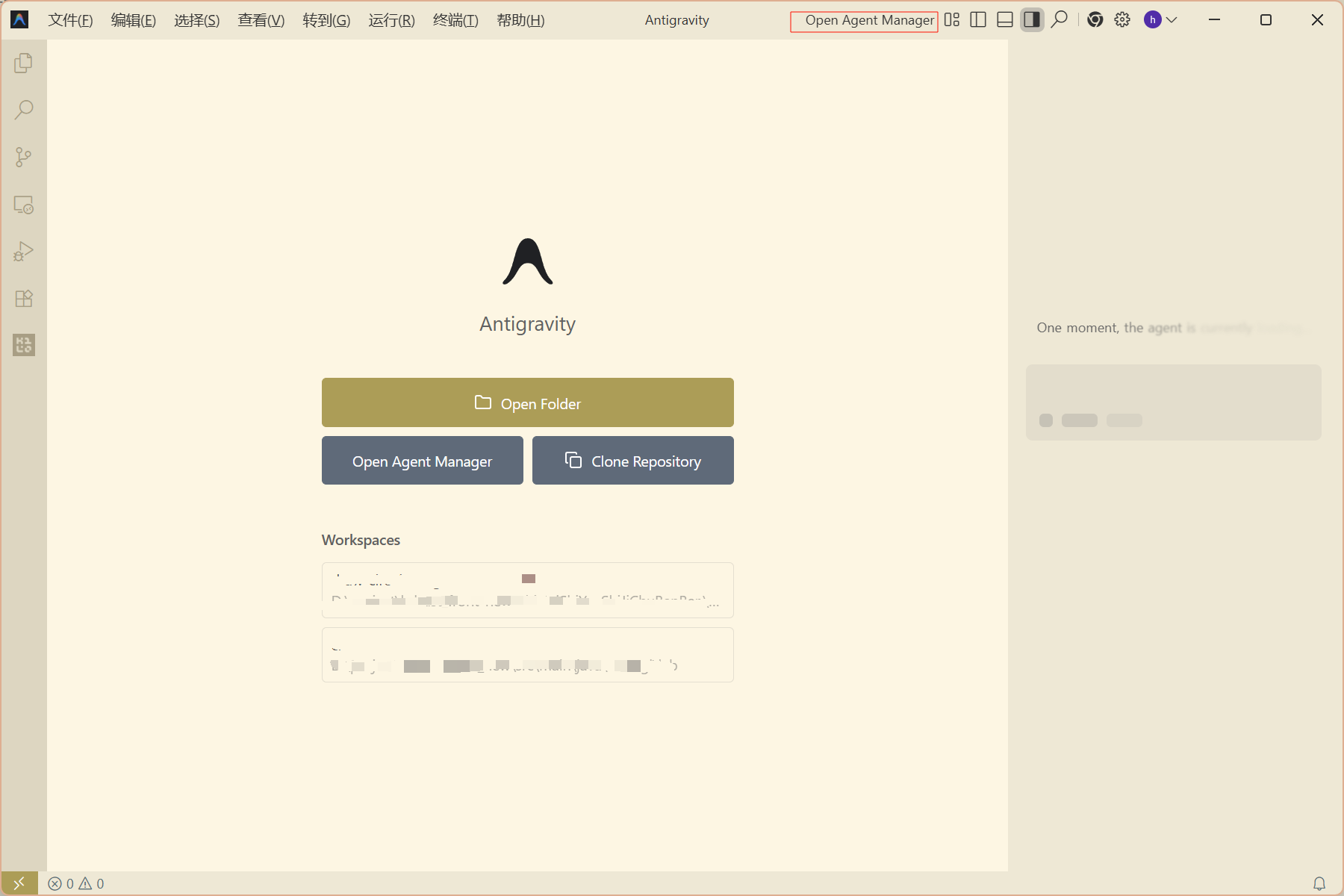Open the browser (Chrome) icon in title bar
The height and width of the screenshot is (896, 1344).
click(x=1095, y=19)
